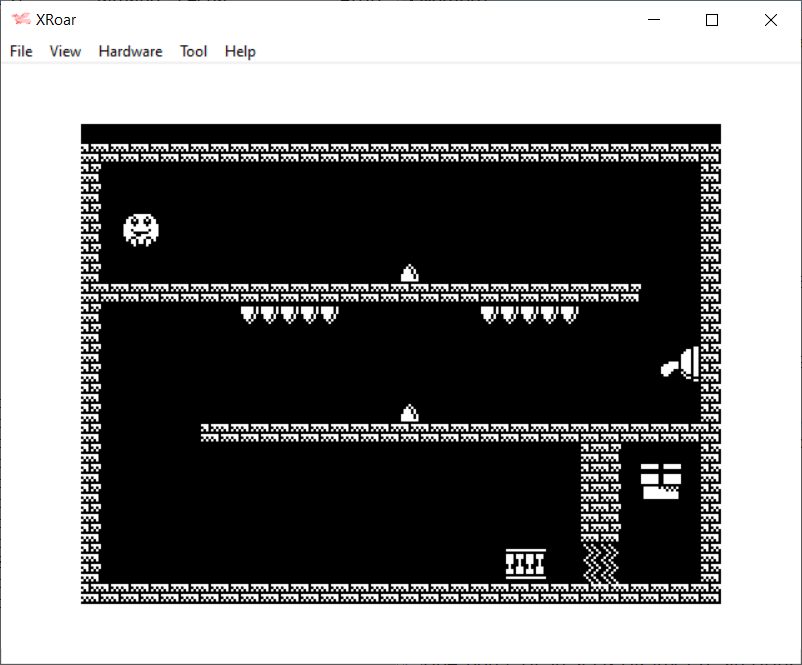This screenshot has width=802, height=665.
Task: Open the Tool menu
Action: coord(193,51)
